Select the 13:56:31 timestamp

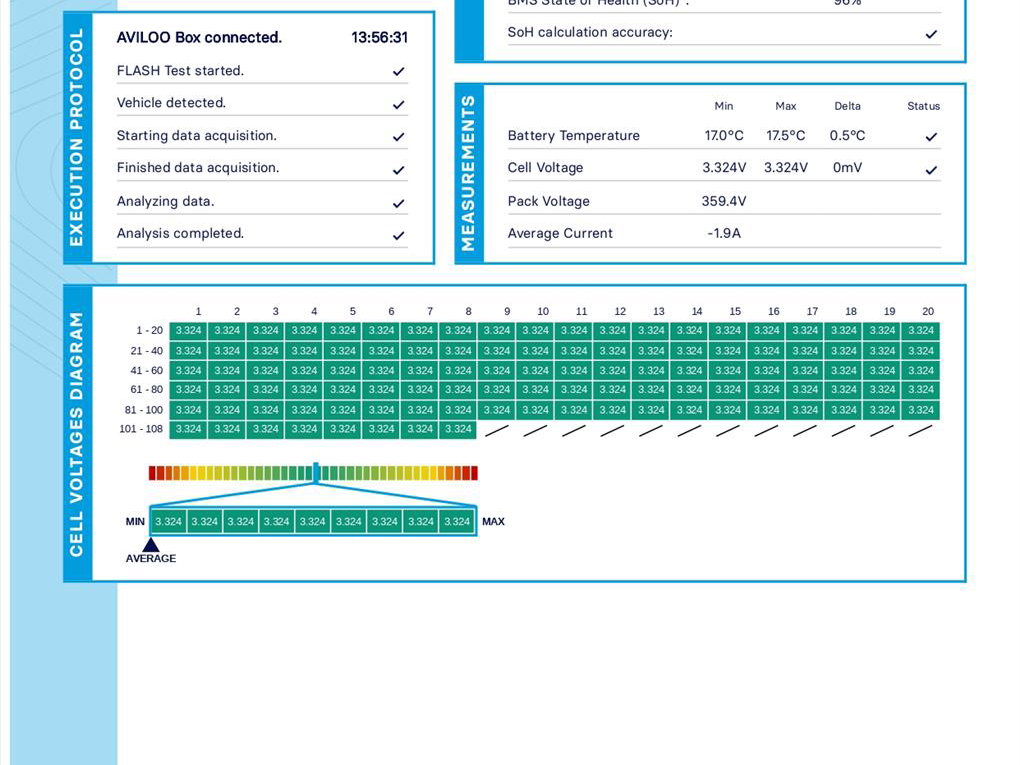click(379, 38)
